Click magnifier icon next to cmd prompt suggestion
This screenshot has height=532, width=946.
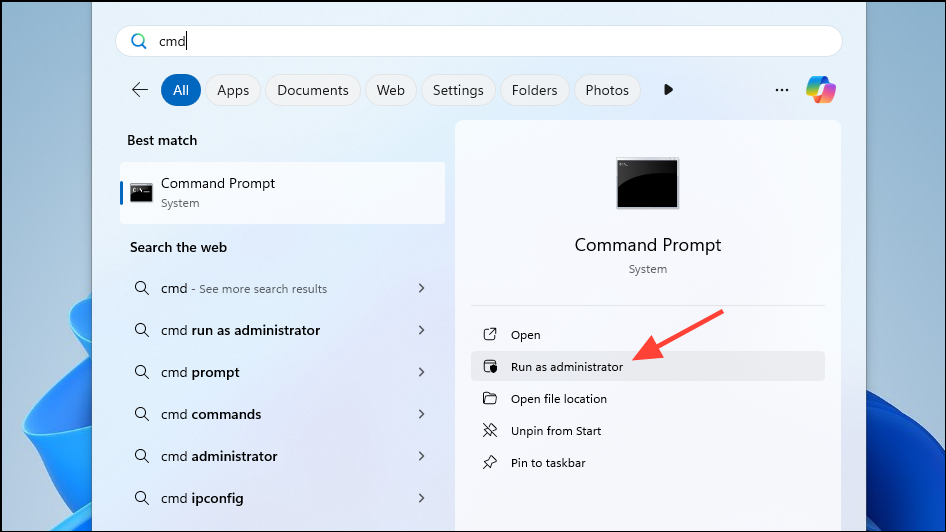pyautogui.click(x=142, y=372)
